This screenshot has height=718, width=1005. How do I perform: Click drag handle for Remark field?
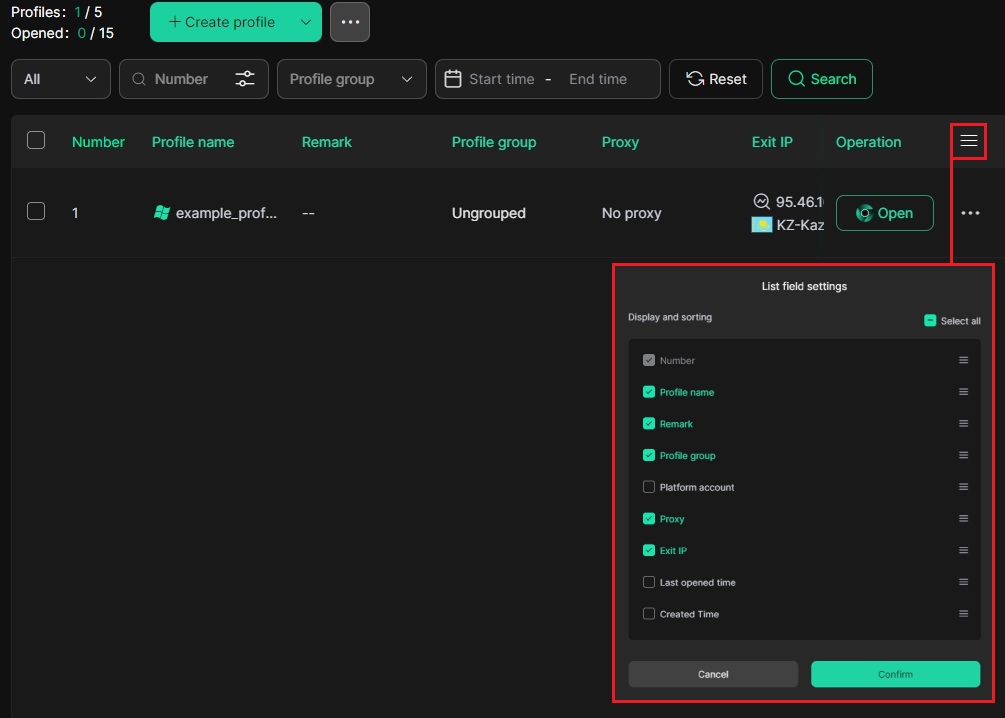click(963, 424)
